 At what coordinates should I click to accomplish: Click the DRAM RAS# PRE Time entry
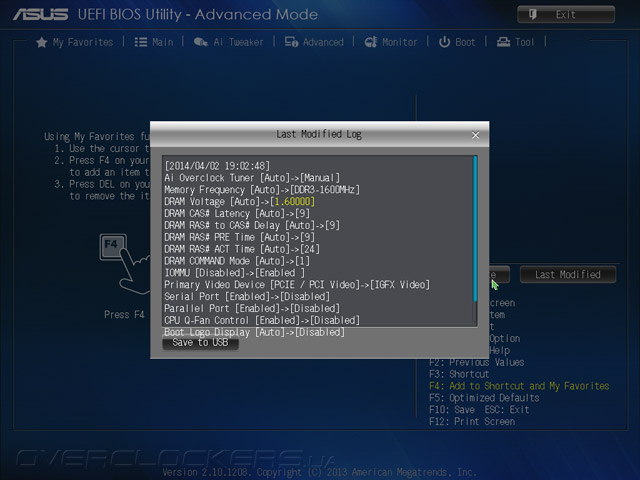240,237
